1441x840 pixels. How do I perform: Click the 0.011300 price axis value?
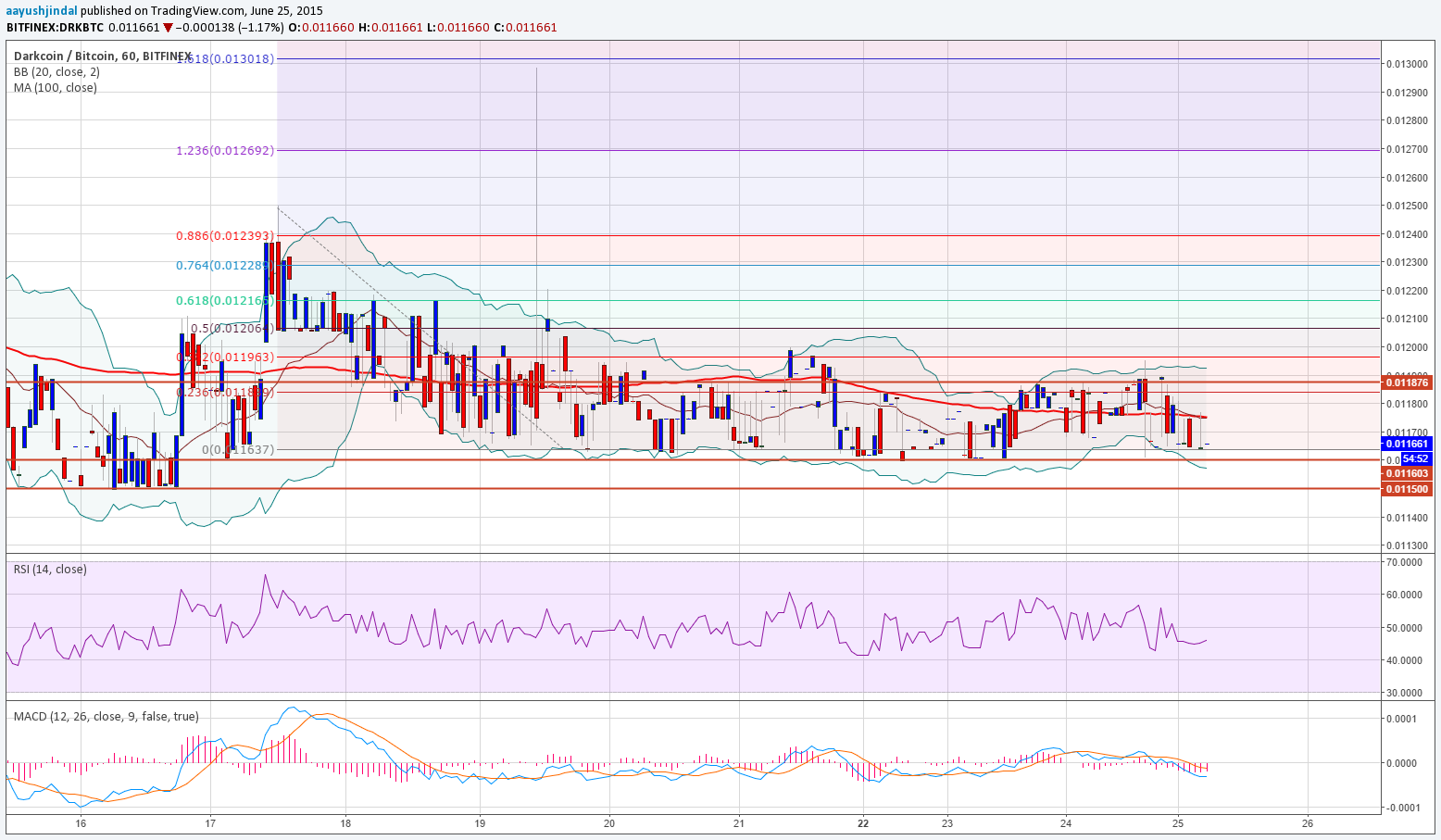pyautogui.click(x=1407, y=546)
